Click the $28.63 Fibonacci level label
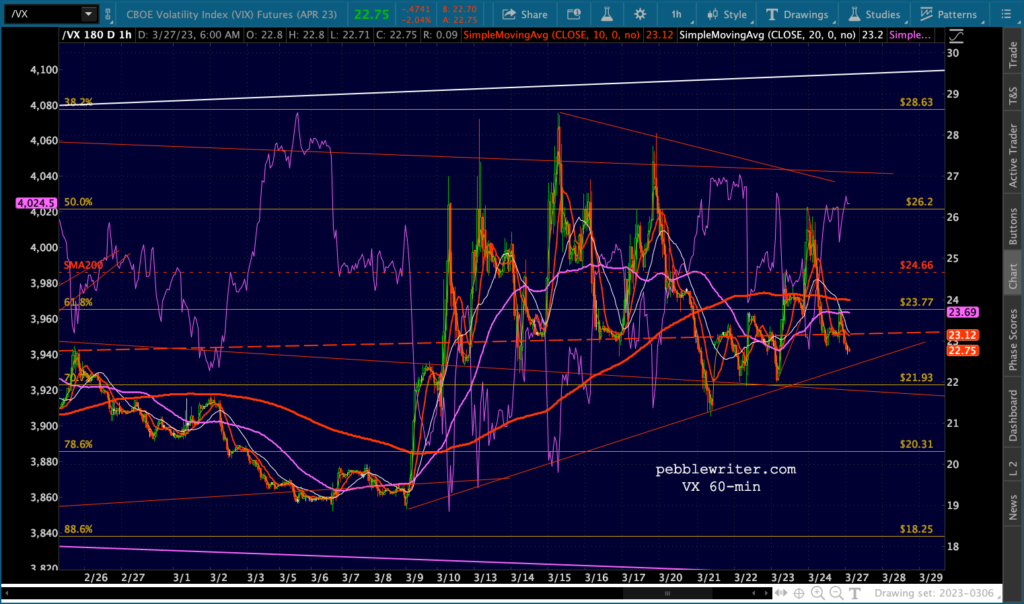Image resolution: width=1024 pixels, height=604 pixels. (916, 103)
